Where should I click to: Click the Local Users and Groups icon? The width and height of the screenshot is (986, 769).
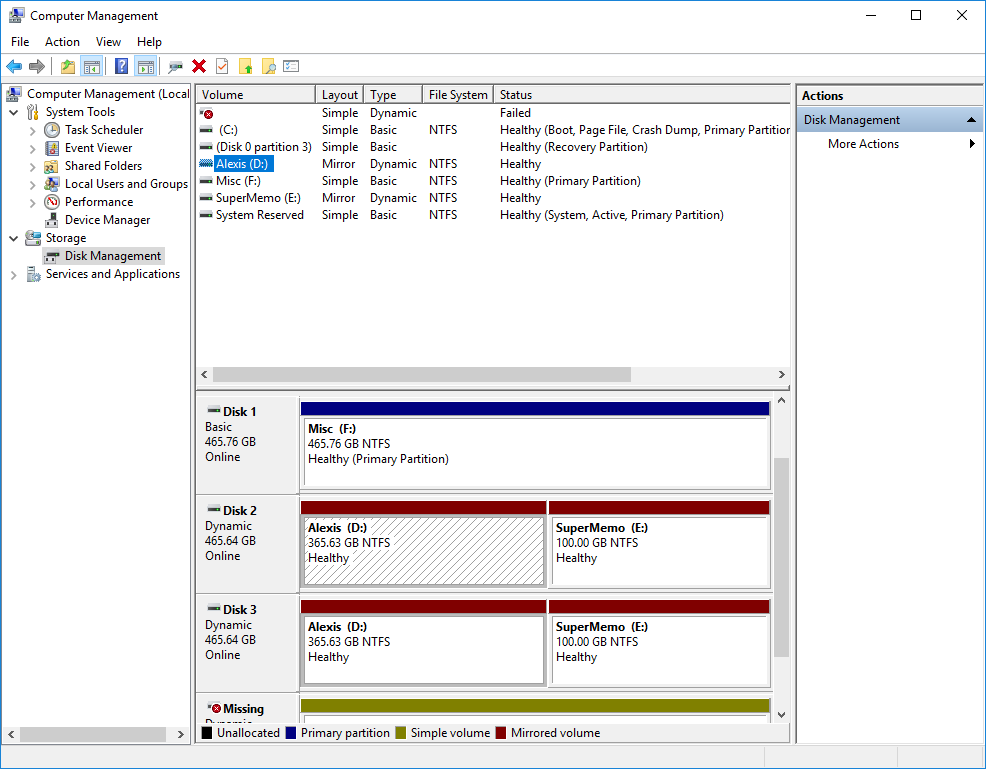[x=52, y=184]
